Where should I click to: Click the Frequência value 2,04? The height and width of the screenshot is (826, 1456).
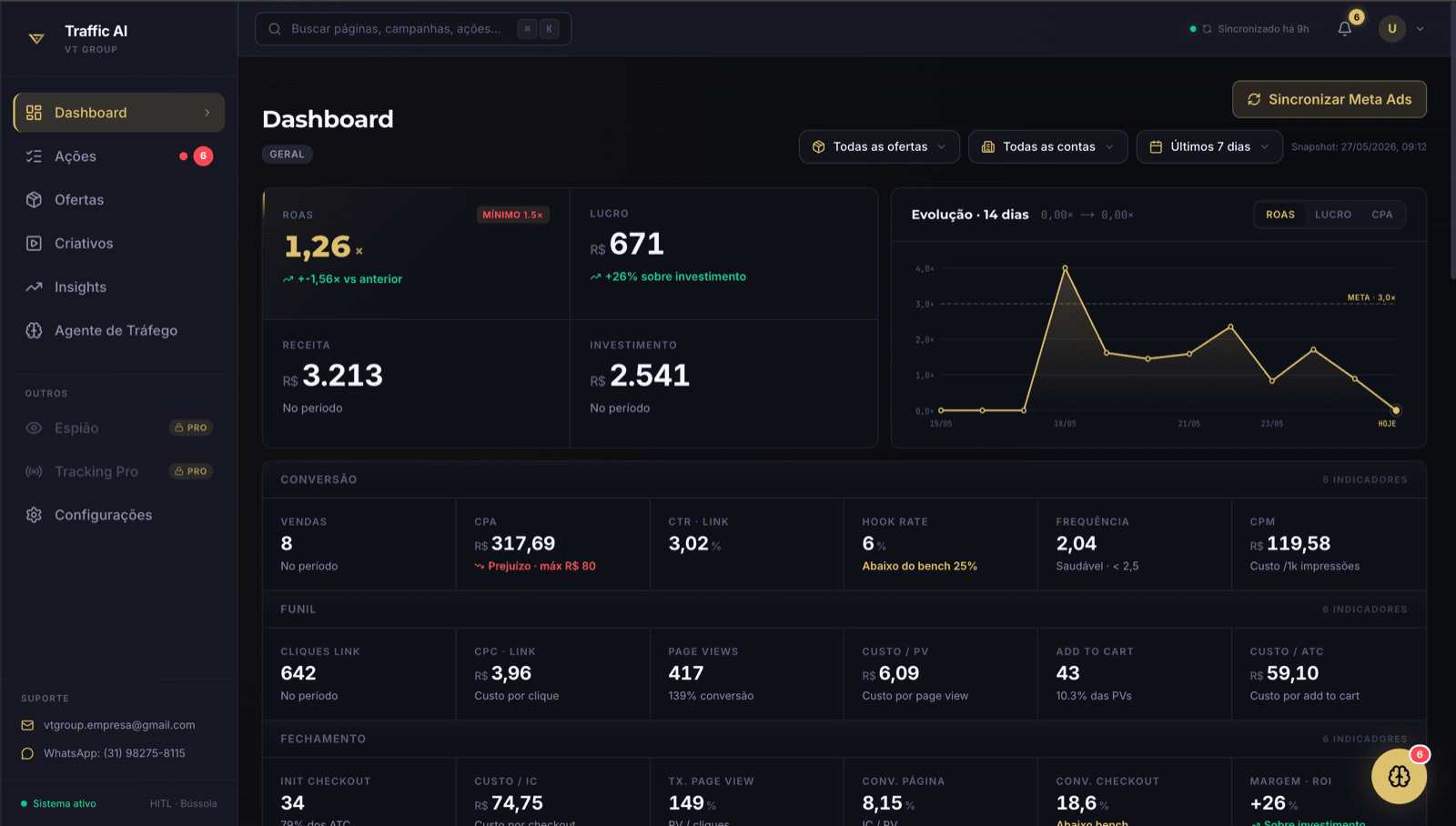1076,544
